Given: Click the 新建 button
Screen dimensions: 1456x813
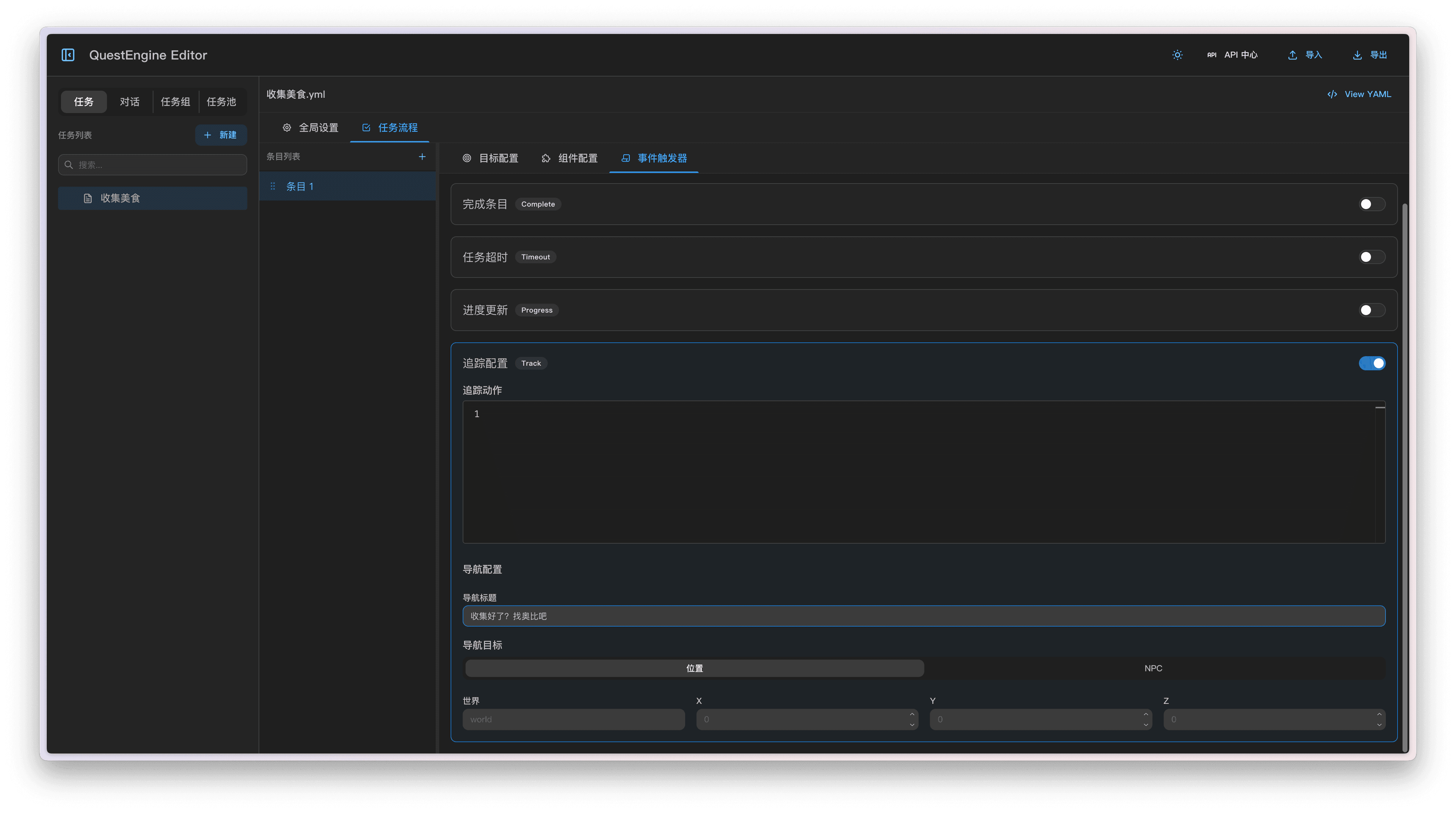Looking at the screenshot, I should pos(220,135).
